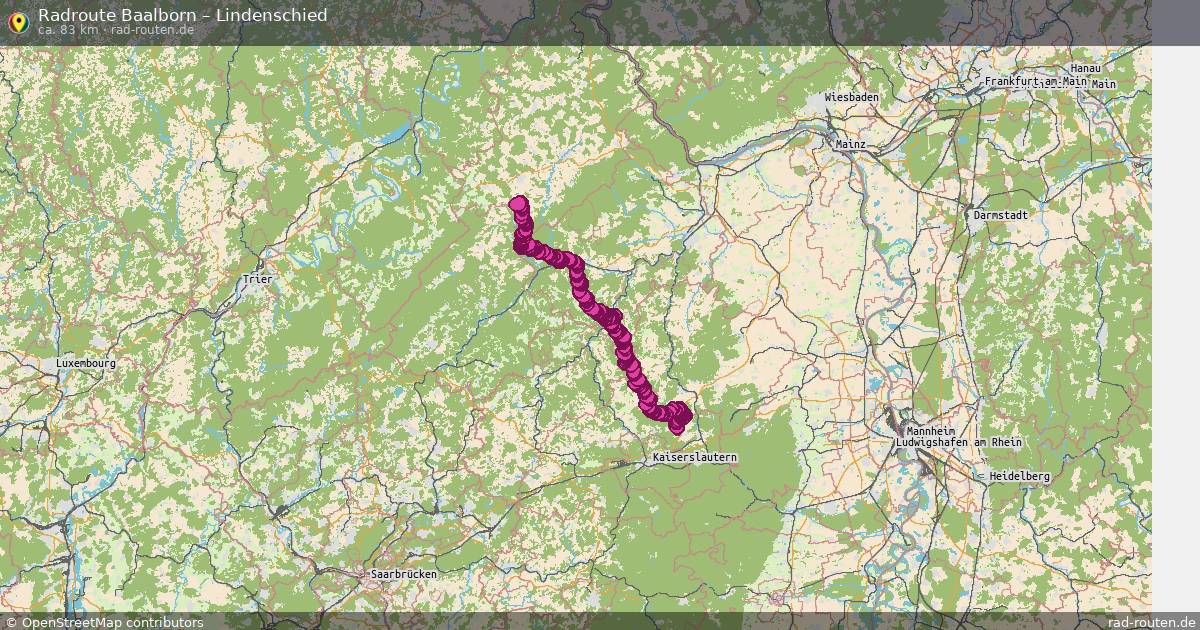This screenshot has height=630, width=1200.
Task: Click the Frankfurt am Main label
Action: (1035, 81)
